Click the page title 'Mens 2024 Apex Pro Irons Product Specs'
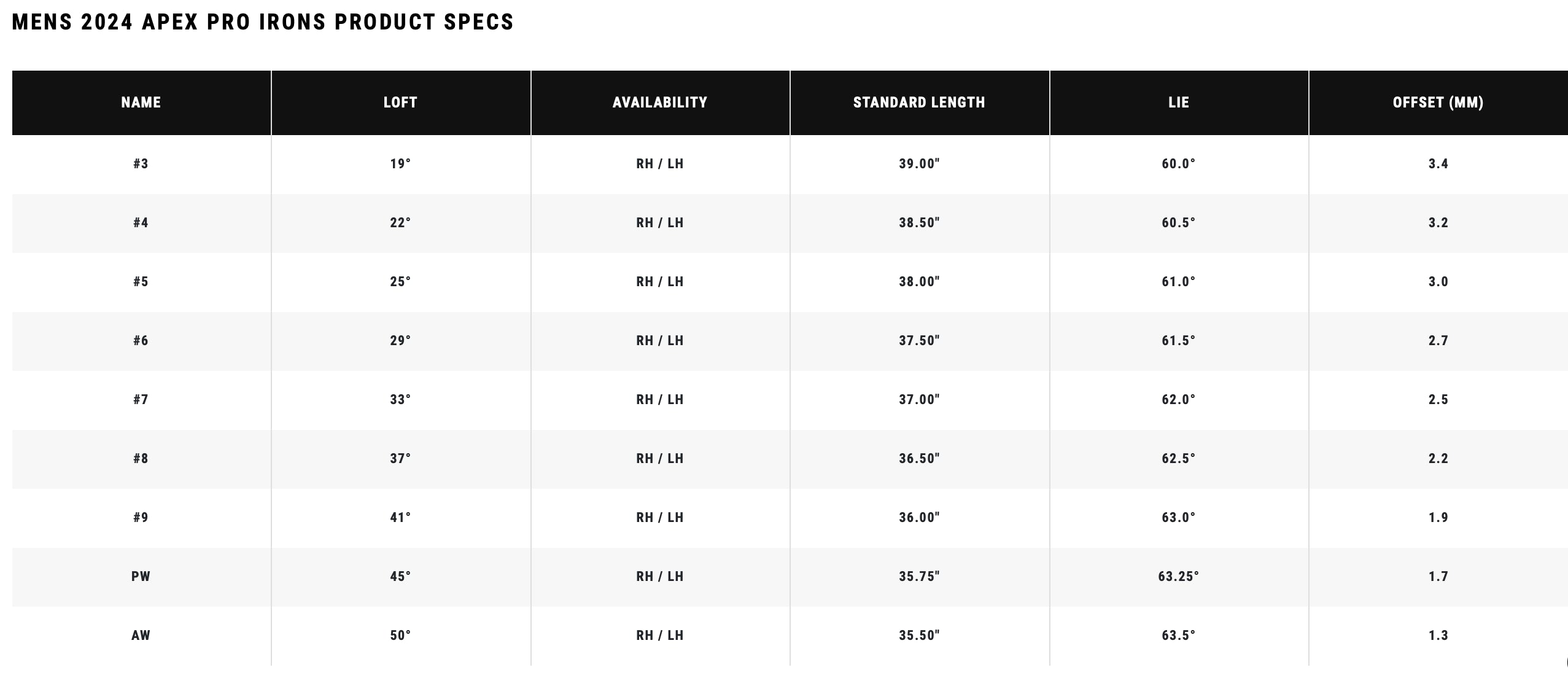The width and height of the screenshot is (1568, 678). click(x=263, y=22)
